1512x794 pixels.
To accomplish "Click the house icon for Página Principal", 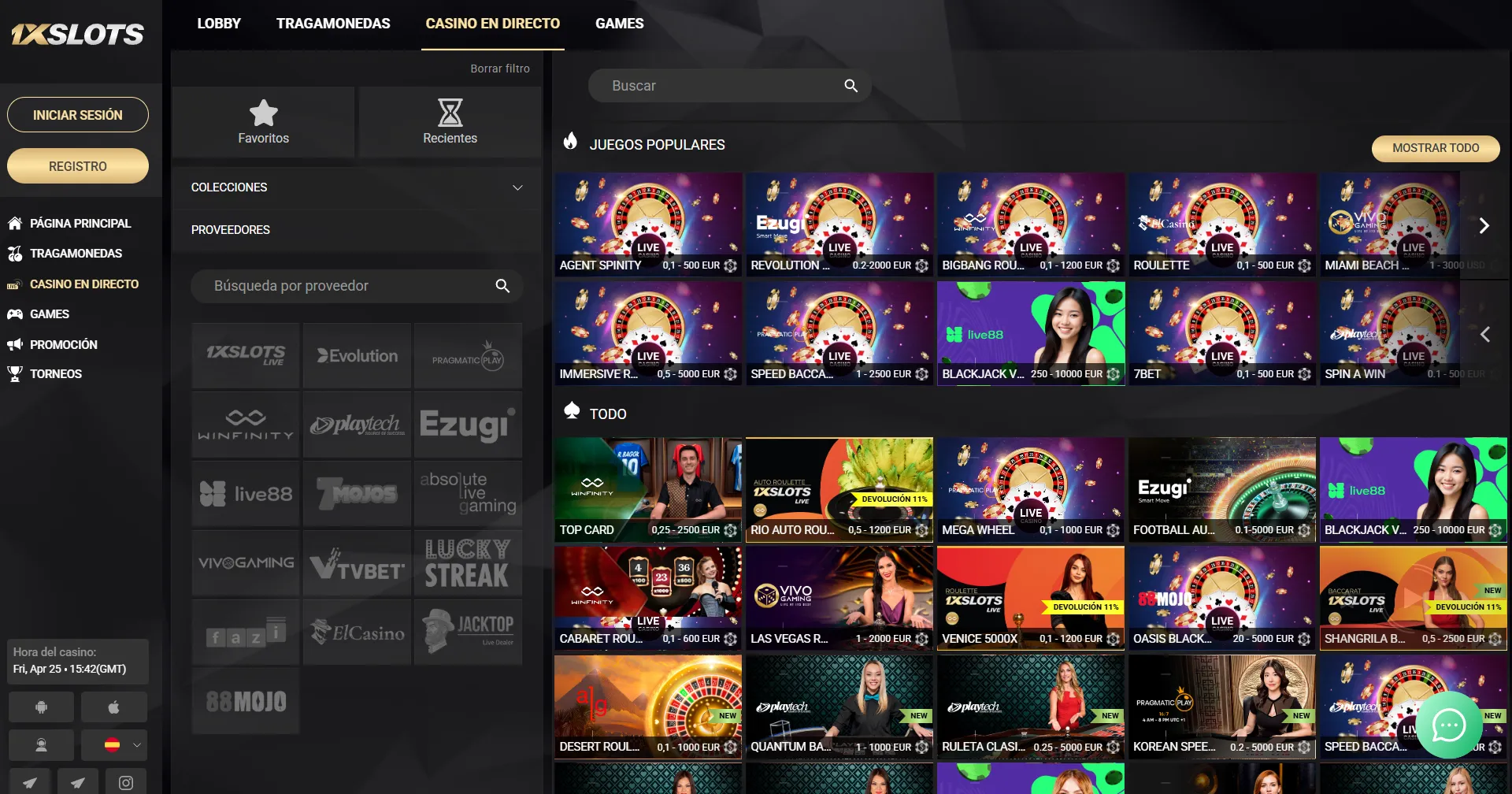I will (15, 223).
